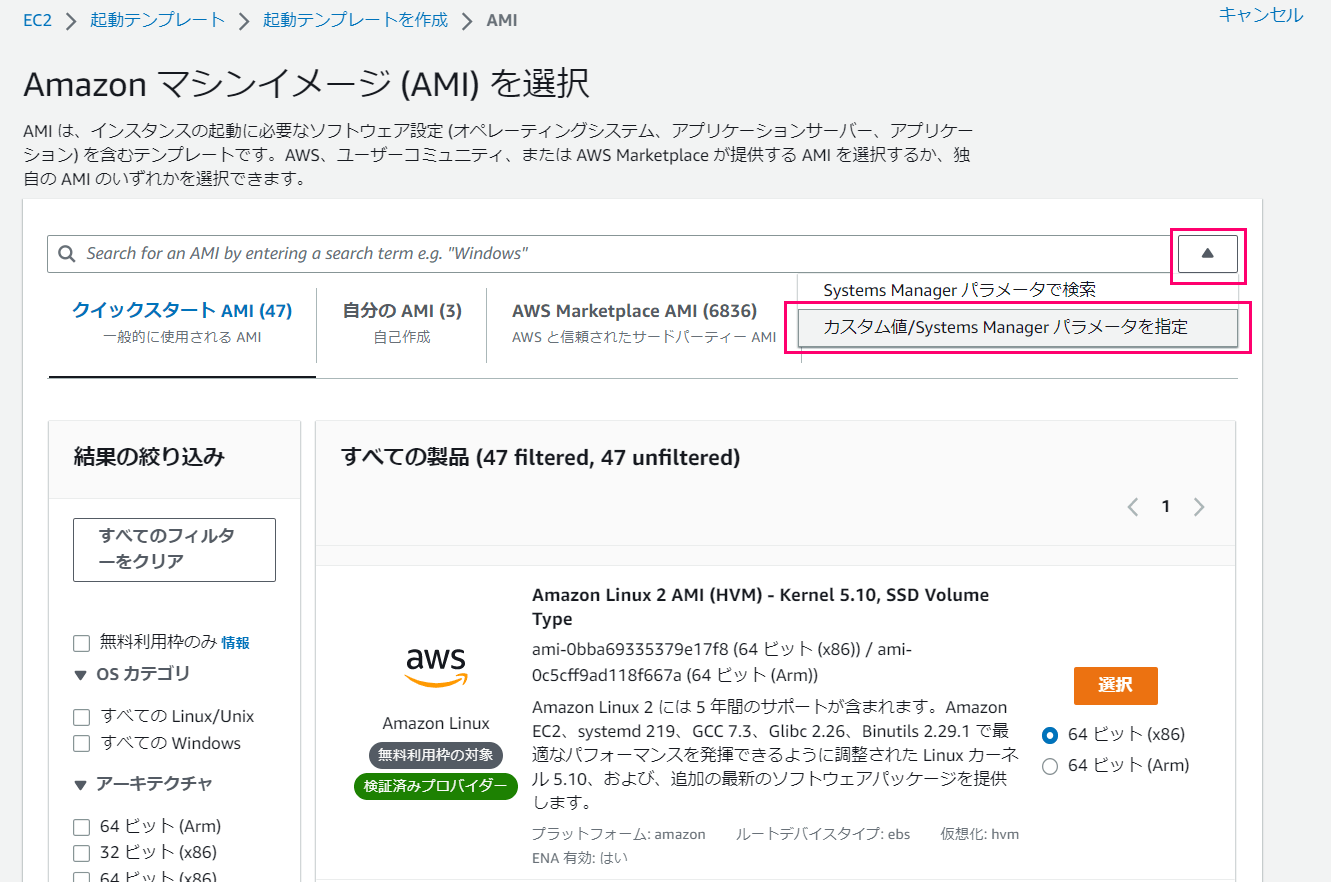The width and height of the screenshot is (1331, 882).
Task: Click the 検証済みプロバイダー badge
Action: point(435,786)
